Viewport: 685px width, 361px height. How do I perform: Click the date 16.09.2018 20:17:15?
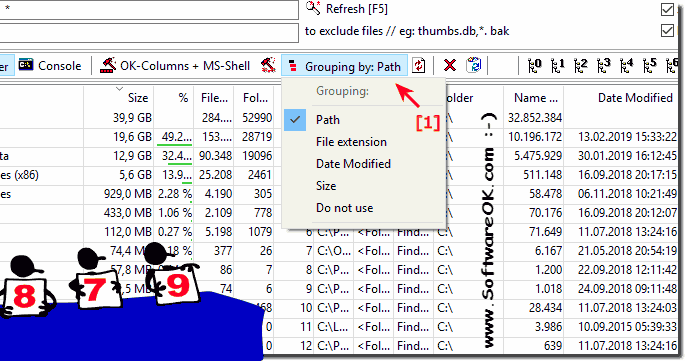627,175
